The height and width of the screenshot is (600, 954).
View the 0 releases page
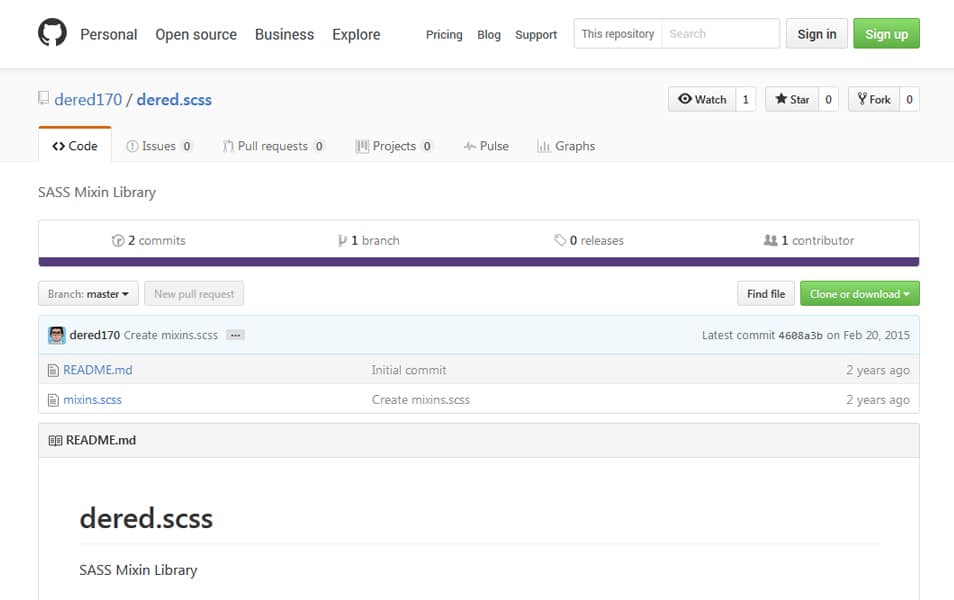click(589, 240)
